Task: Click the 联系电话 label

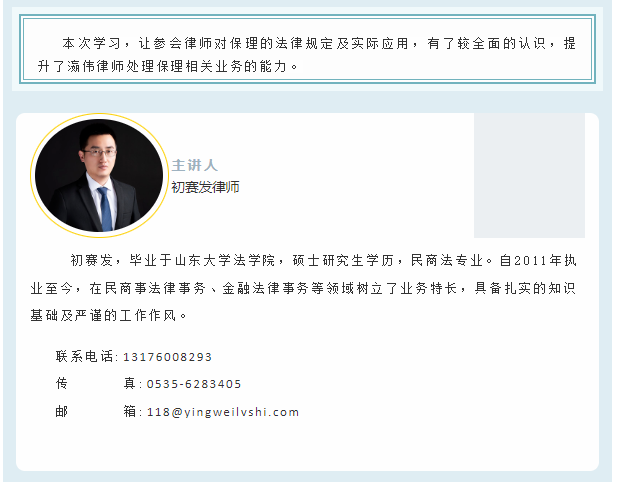Action: [84, 356]
